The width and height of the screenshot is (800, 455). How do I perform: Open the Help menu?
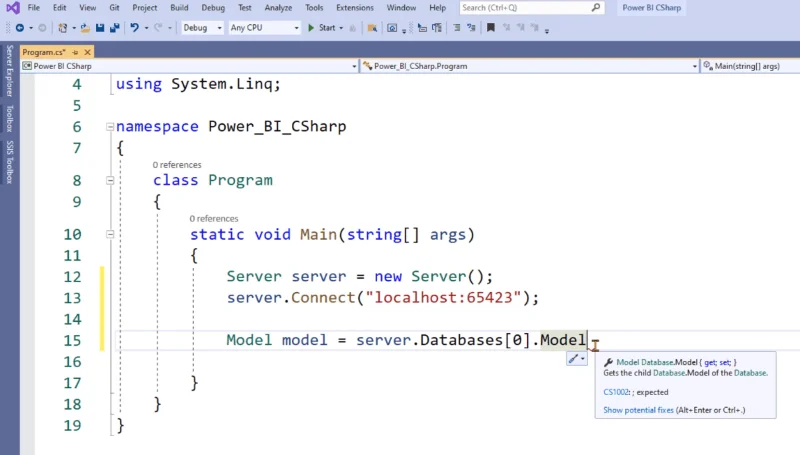tap(437, 8)
